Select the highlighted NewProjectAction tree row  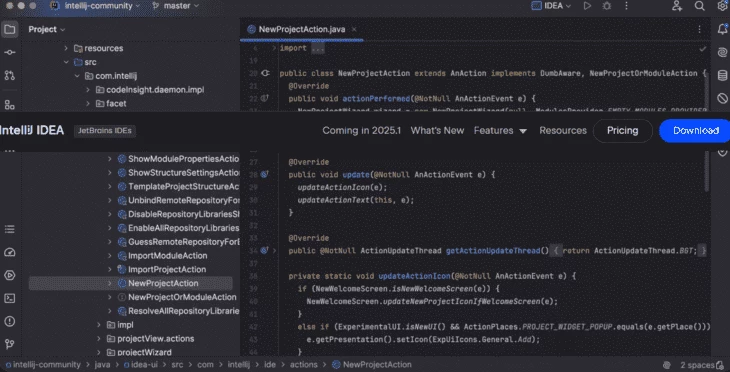131,283
